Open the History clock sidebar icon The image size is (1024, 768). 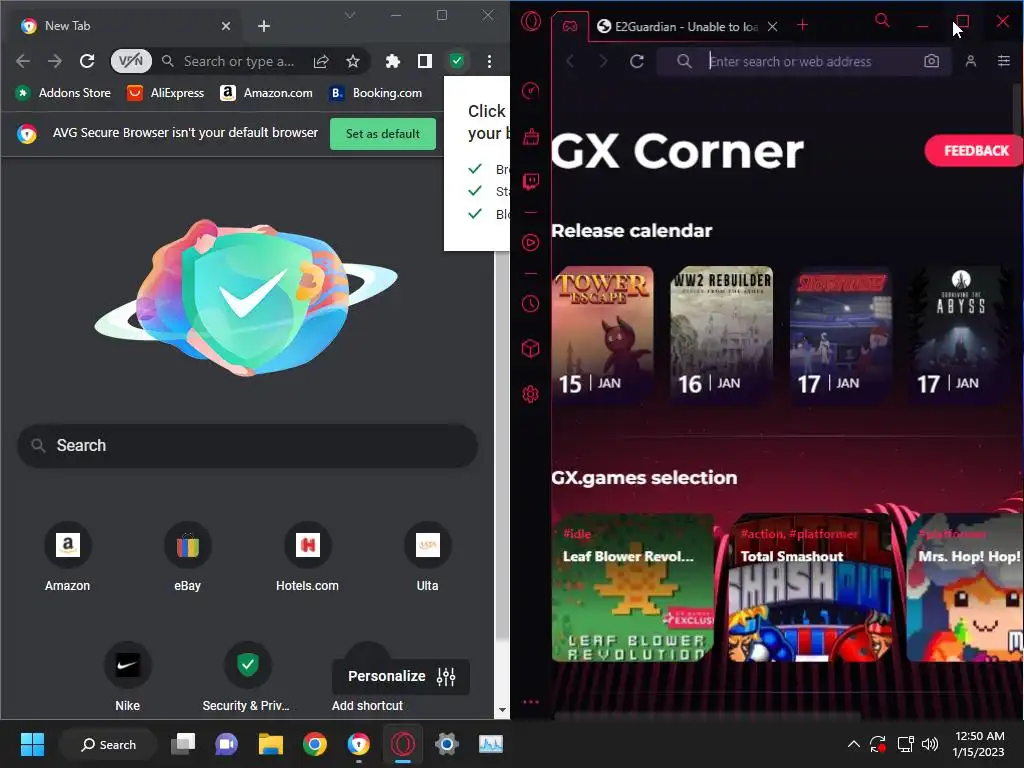point(531,304)
